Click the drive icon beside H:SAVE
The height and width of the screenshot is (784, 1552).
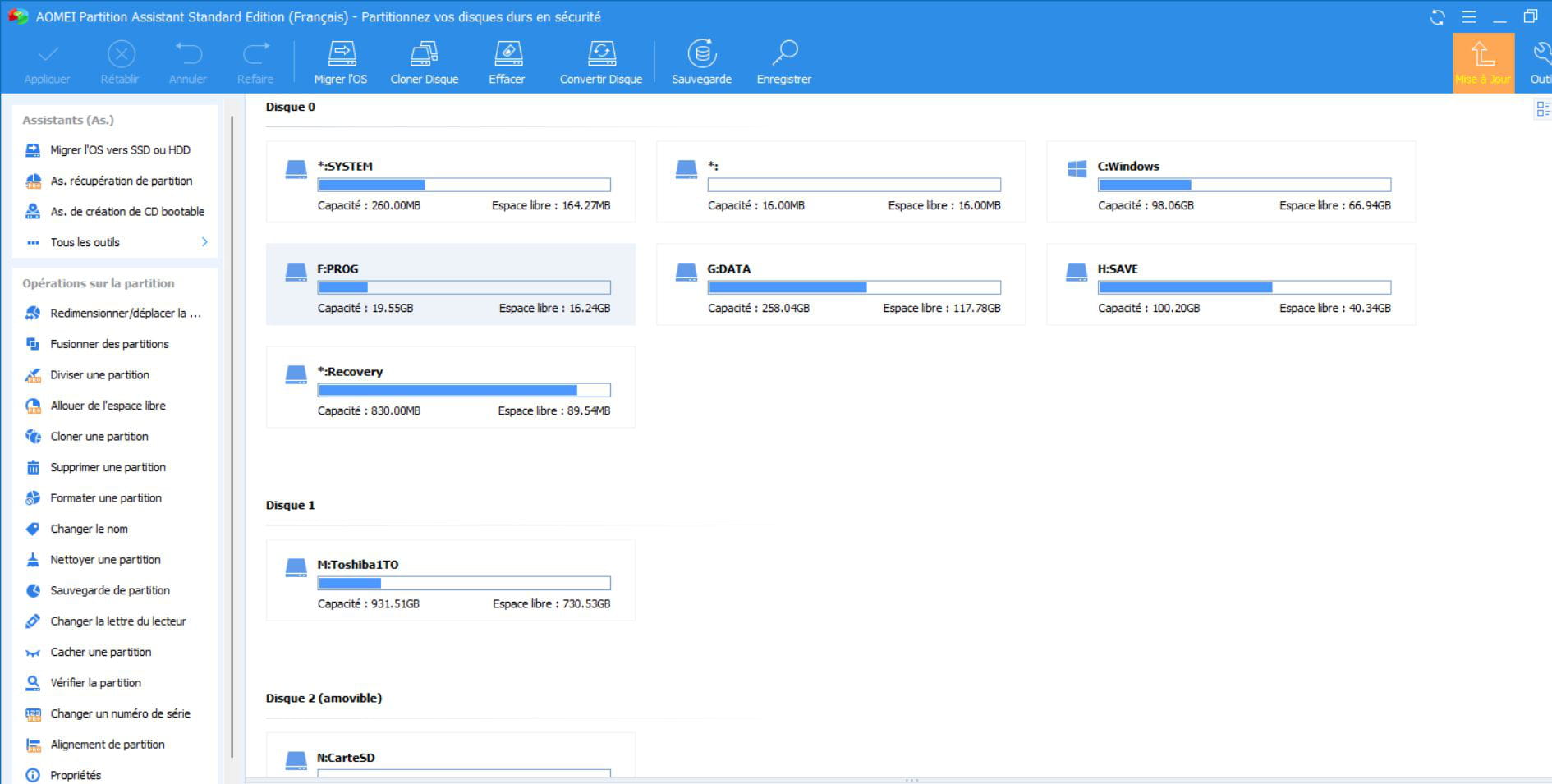click(x=1077, y=272)
